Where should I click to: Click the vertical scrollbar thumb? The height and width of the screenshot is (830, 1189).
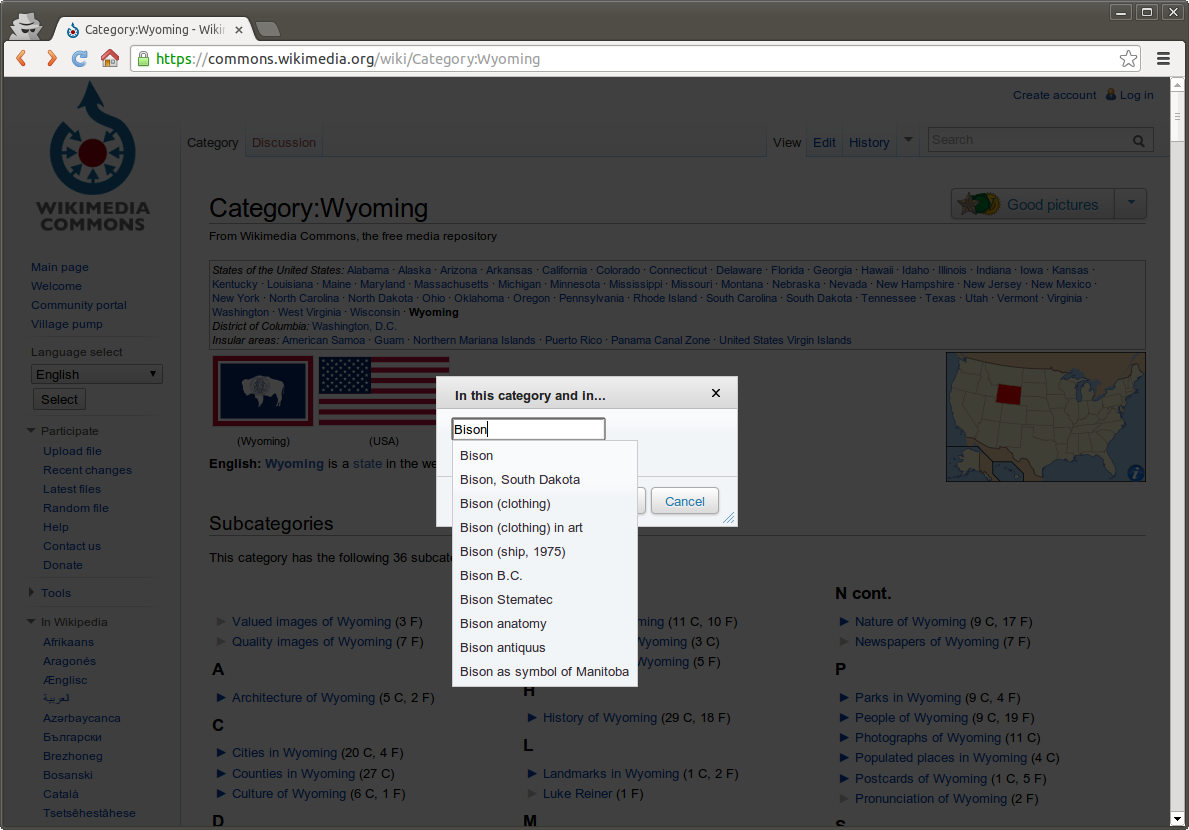1177,117
